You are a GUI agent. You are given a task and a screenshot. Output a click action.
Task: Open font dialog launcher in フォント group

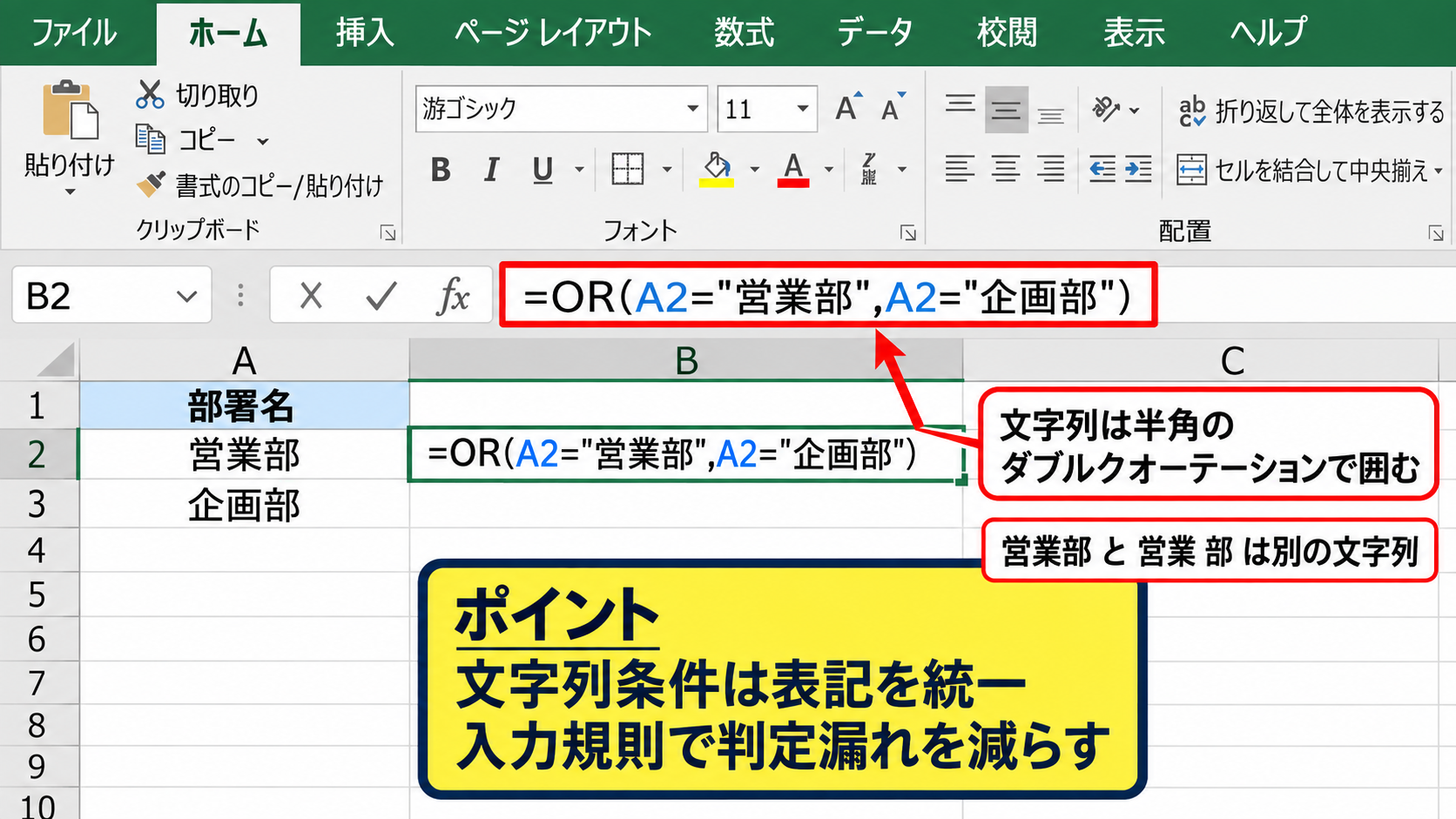pyautogui.click(x=907, y=232)
